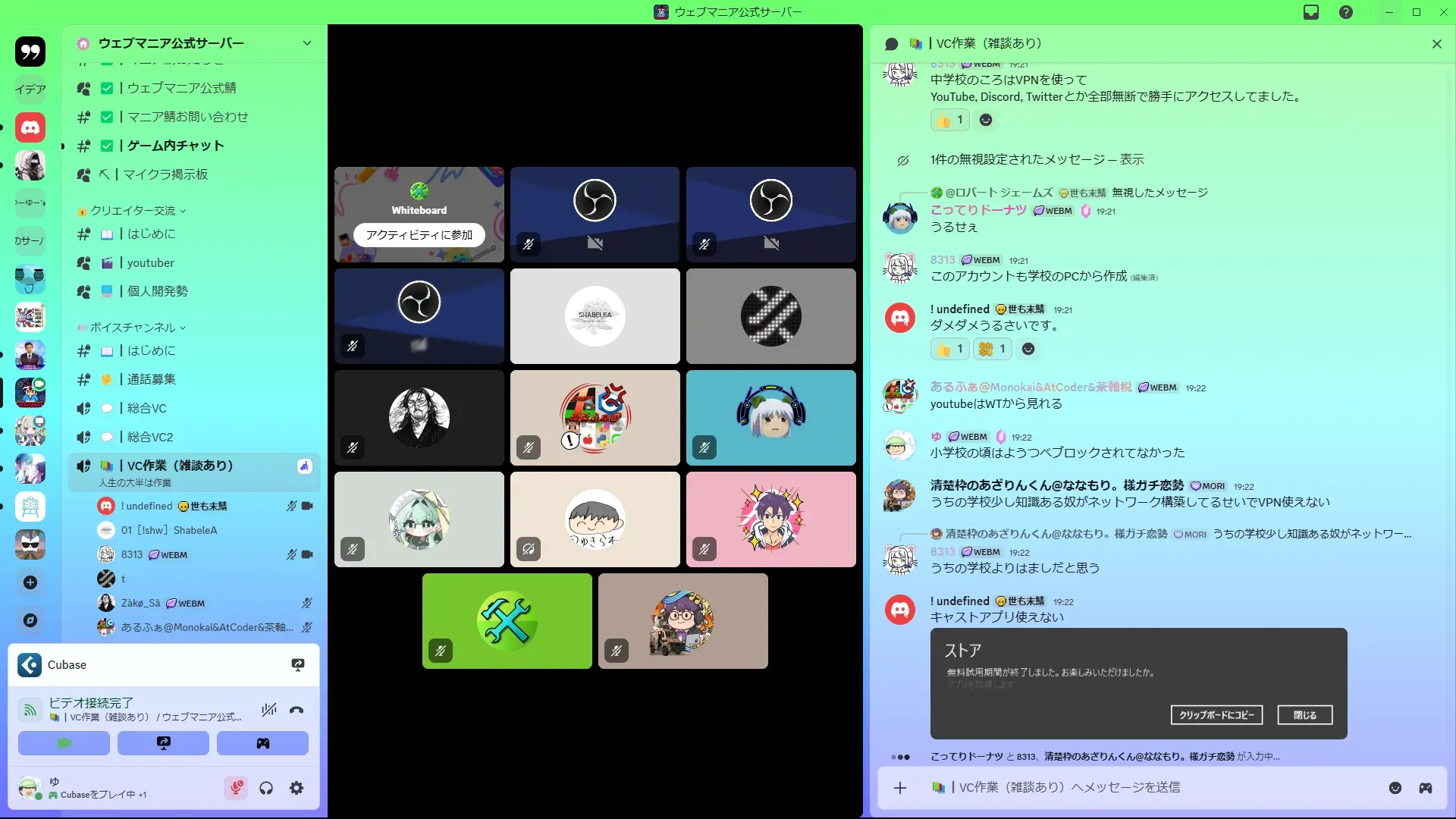Click アクティビティに参加 button on Whiteboard
Screen dimensions: 1456x819
419,235
